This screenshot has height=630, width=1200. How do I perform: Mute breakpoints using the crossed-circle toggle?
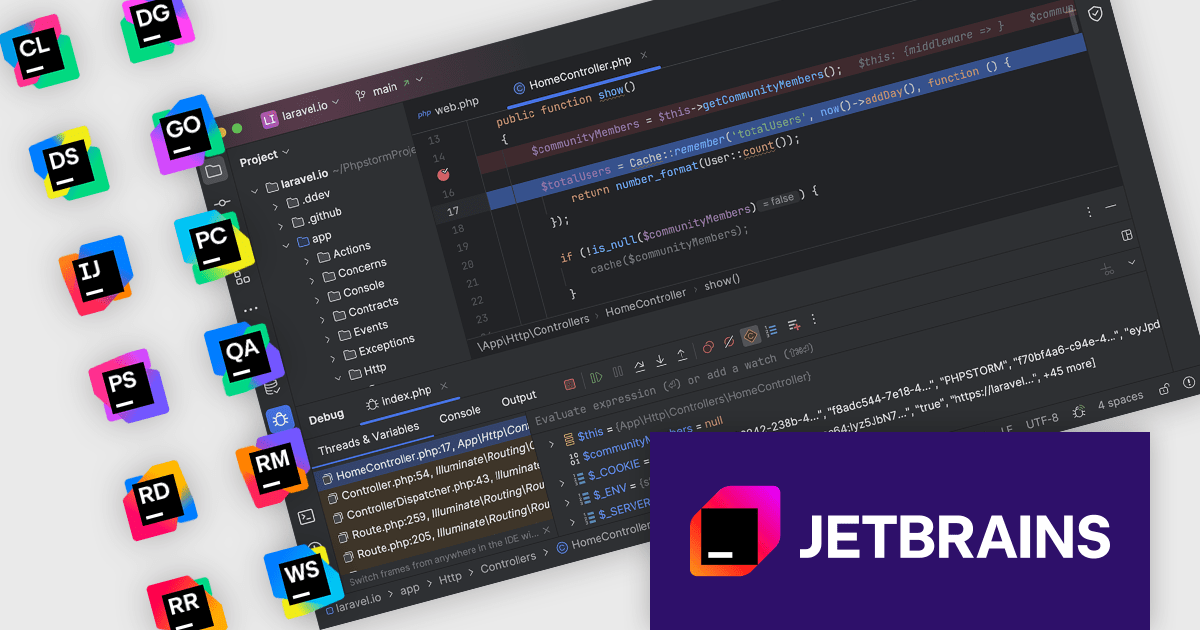(727, 341)
